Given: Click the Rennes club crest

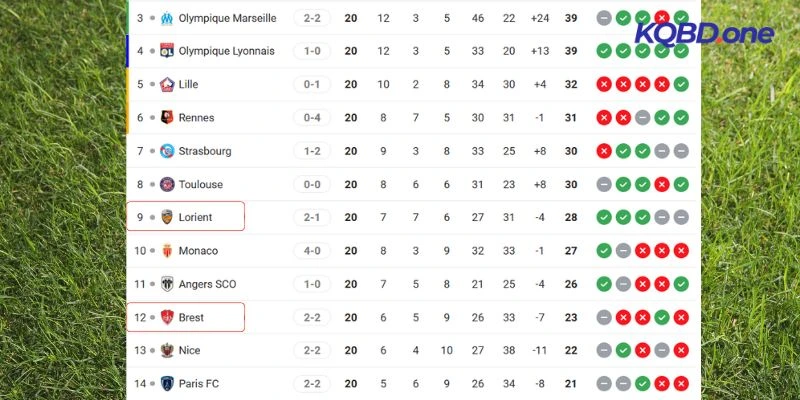Looking at the screenshot, I should click(167, 118).
